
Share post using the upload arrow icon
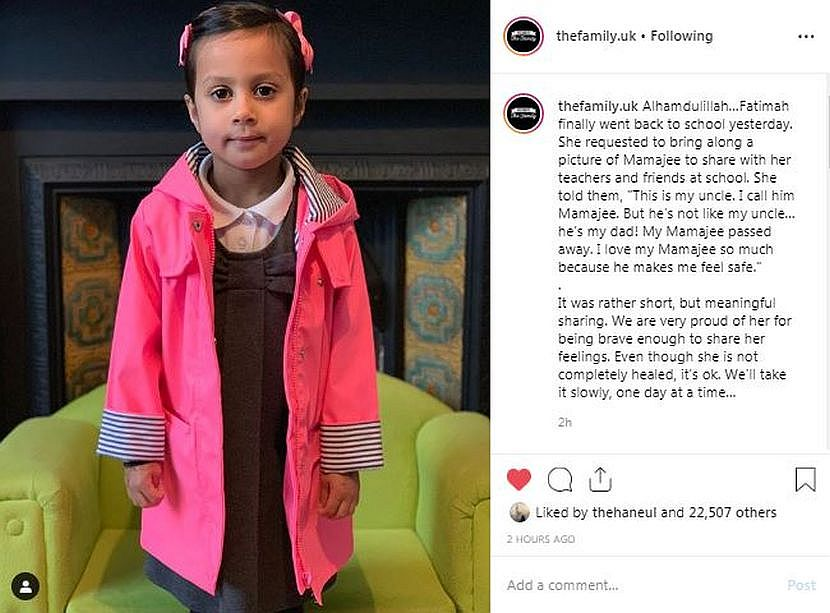tap(600, 480)
